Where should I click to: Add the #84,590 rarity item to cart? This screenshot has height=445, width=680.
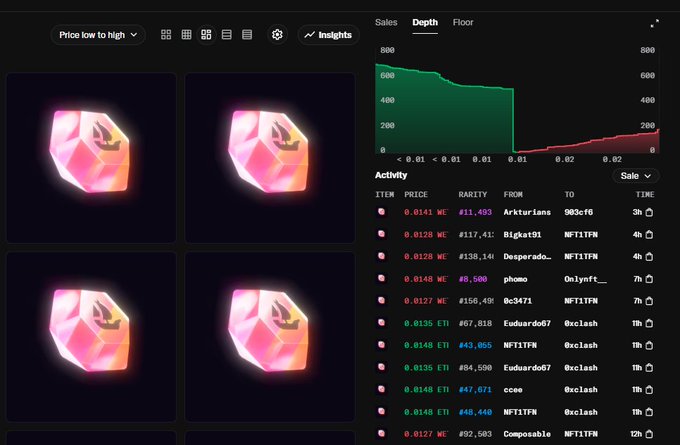[649, 368]
